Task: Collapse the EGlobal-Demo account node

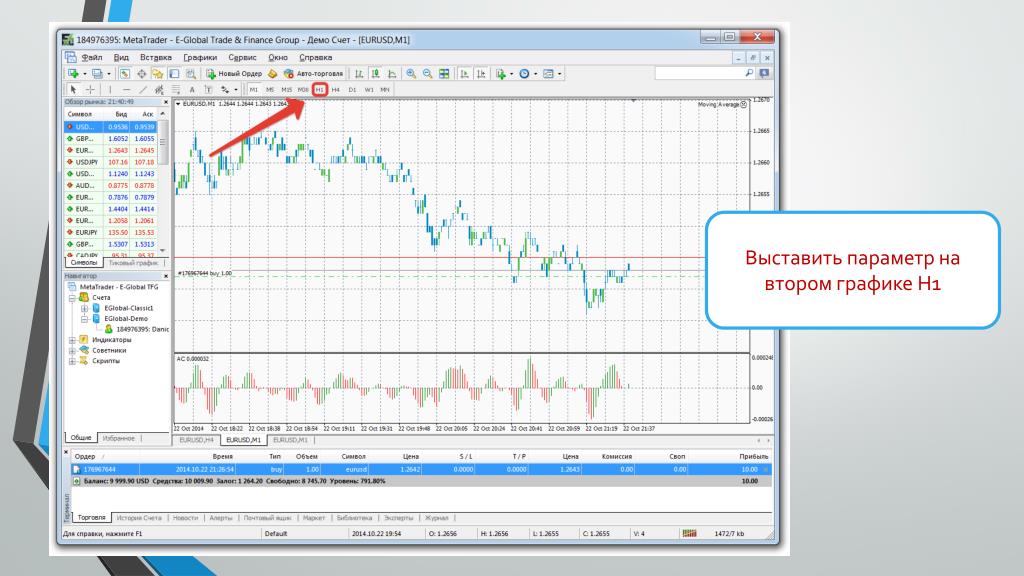Action: 84,319
